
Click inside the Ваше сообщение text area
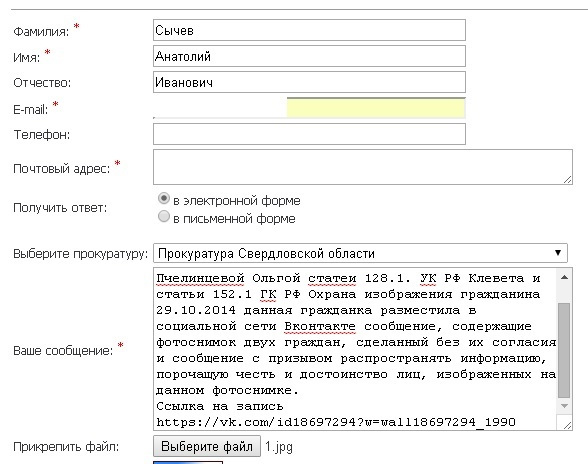356,349
